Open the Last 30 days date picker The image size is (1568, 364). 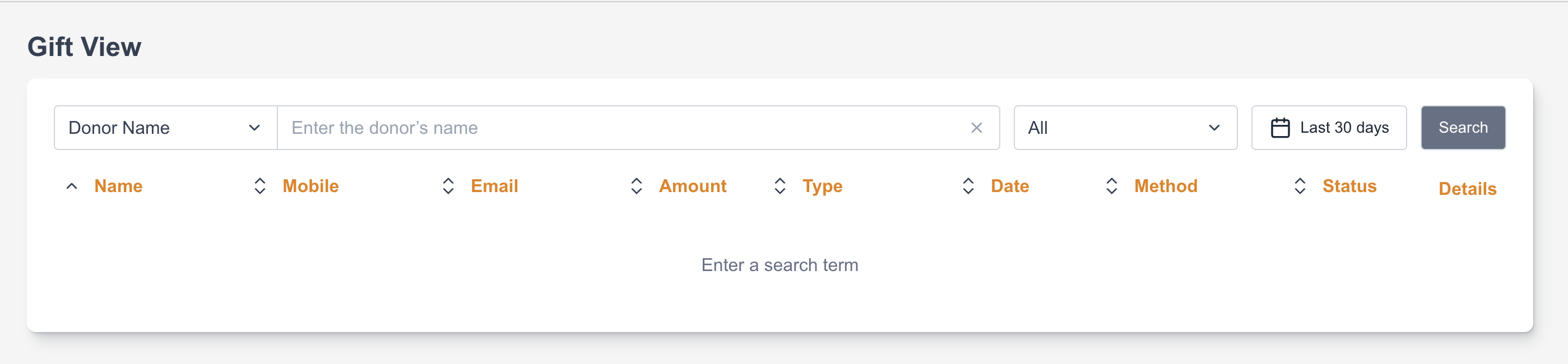pos(1344,128)
